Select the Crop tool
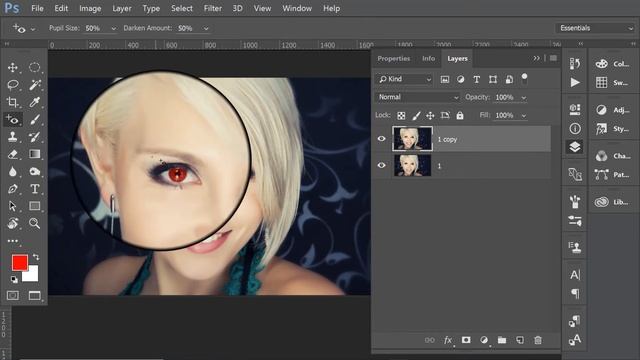The image size is (640, 360). click(13, 102)
